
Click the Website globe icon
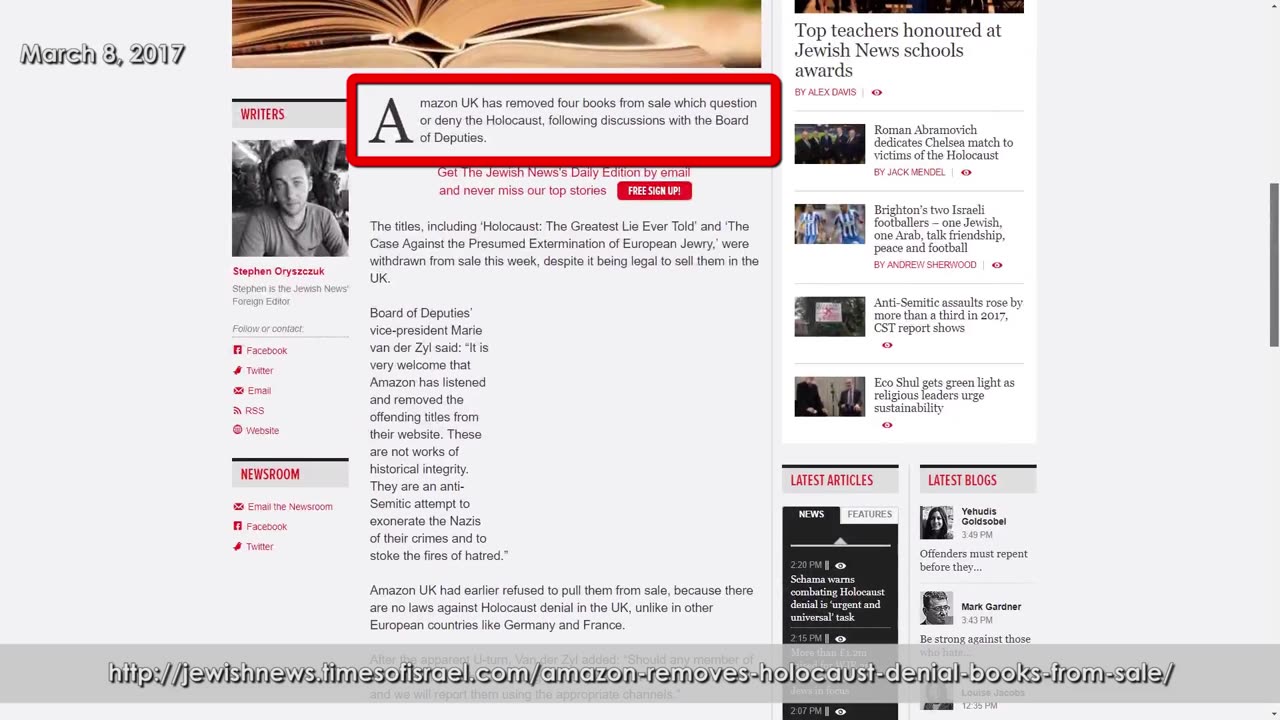[x=238, y=430]
